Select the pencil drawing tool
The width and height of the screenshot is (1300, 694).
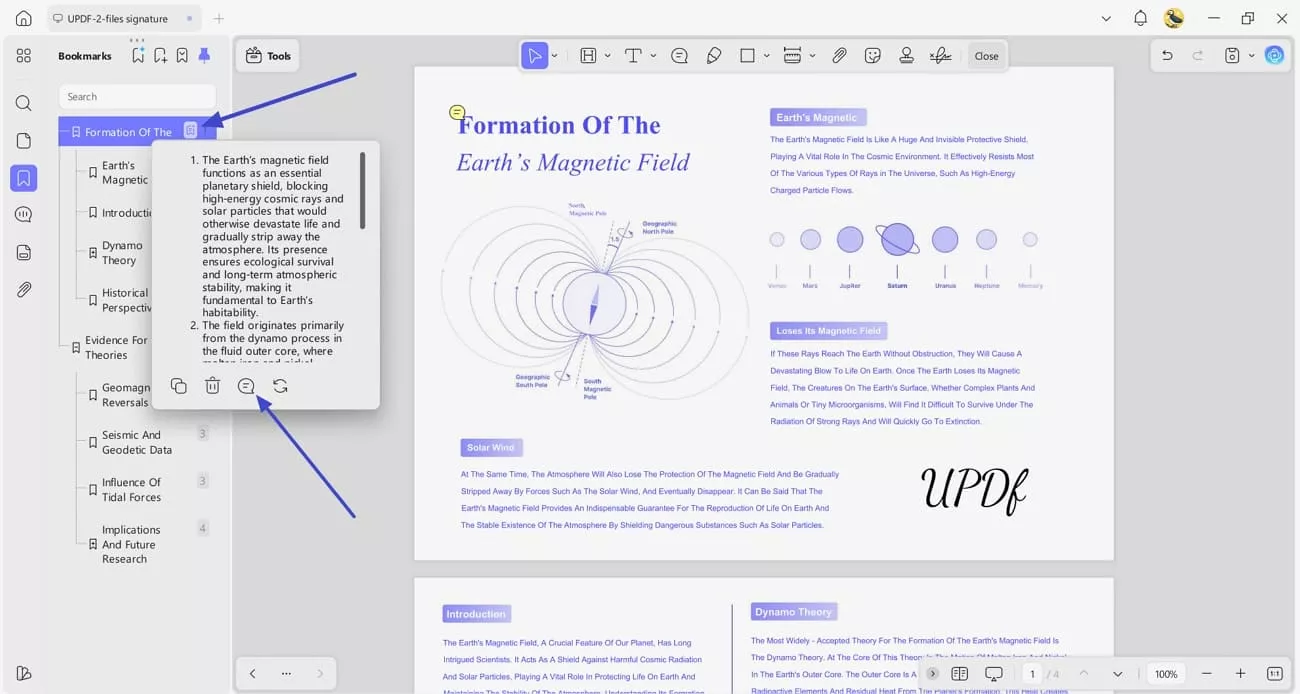tap(714, 56)
